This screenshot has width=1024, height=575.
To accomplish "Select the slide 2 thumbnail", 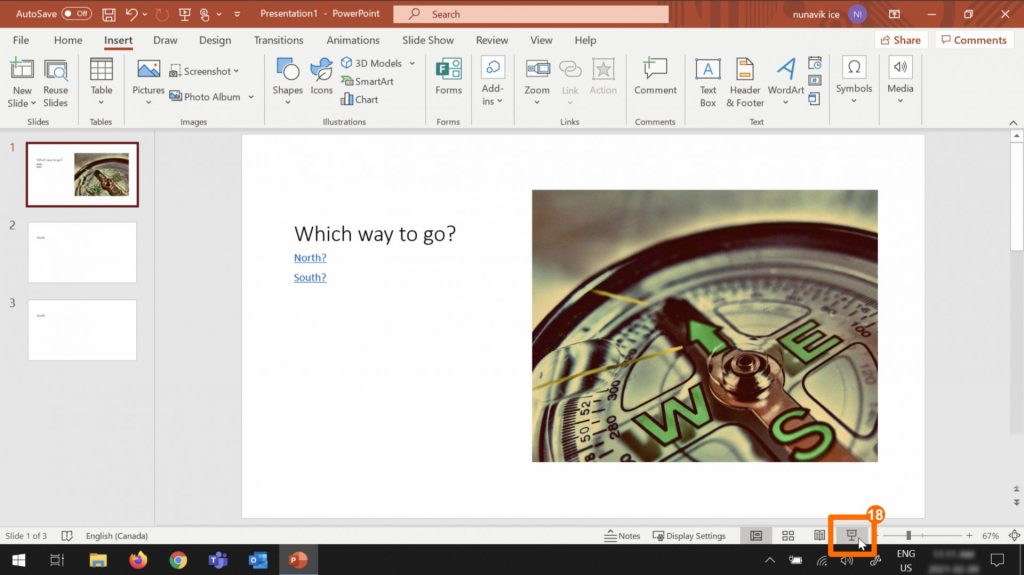I will (82, 252).
